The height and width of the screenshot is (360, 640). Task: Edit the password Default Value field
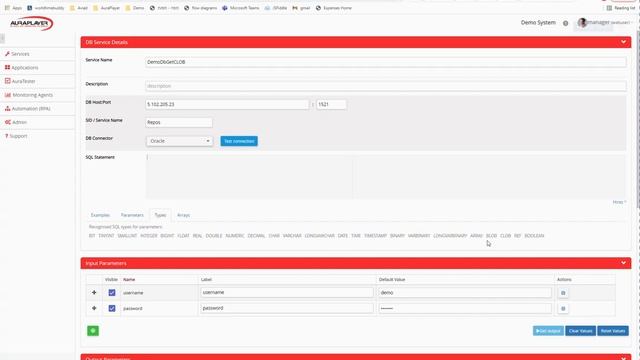[465, 308]
